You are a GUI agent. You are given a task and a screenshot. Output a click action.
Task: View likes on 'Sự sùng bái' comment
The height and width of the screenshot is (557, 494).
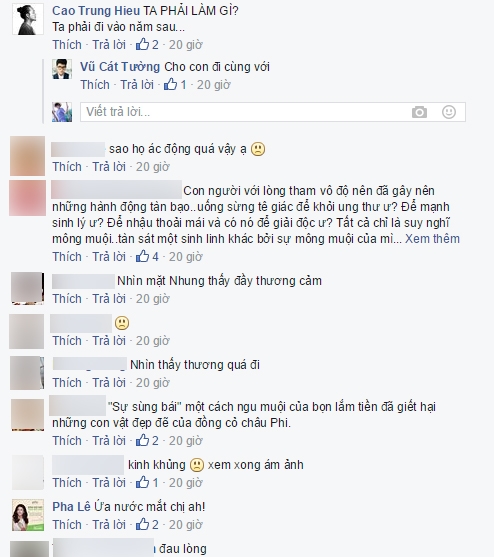coord(147,440)
